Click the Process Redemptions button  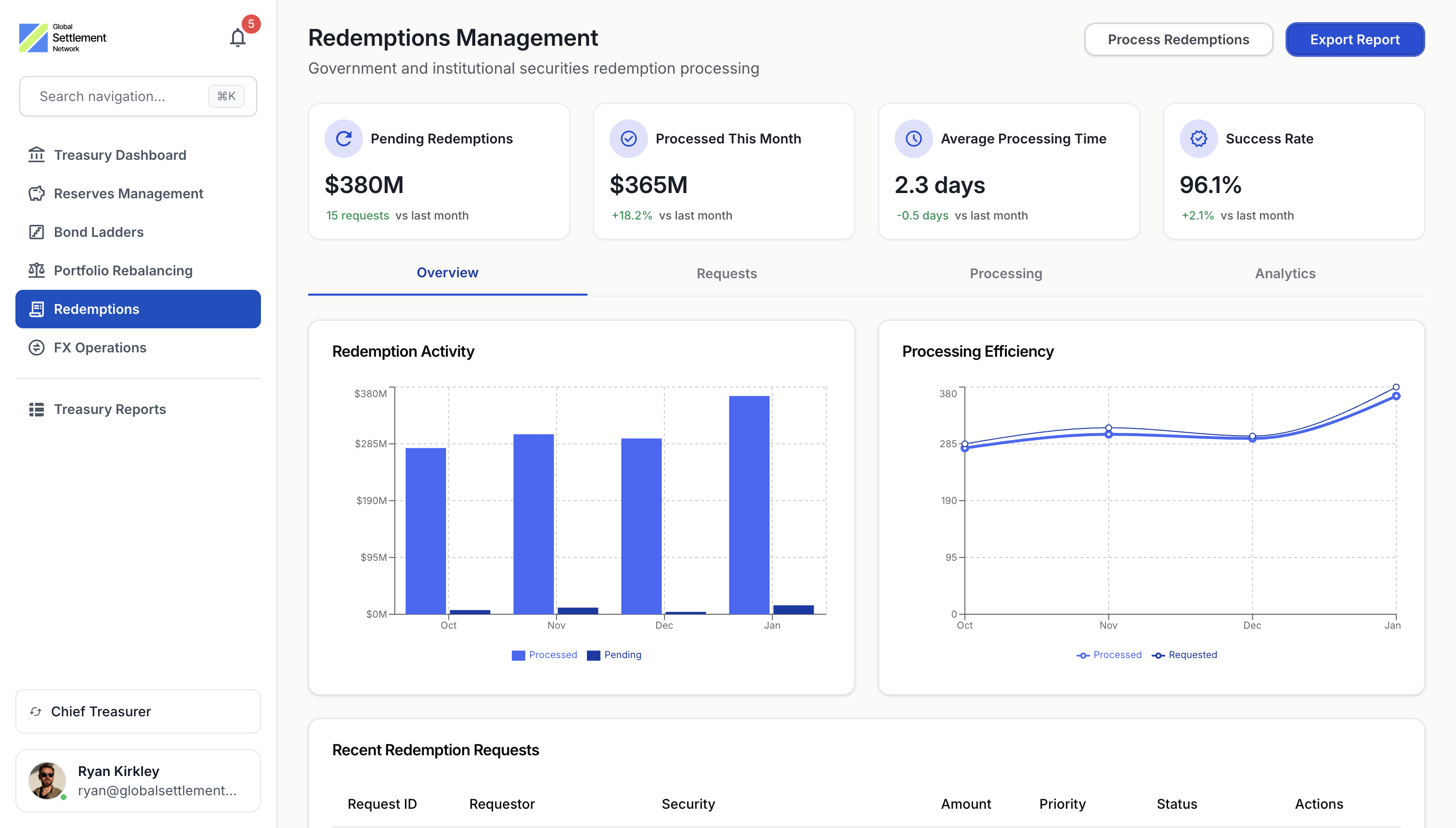(x=1179, y=39)
